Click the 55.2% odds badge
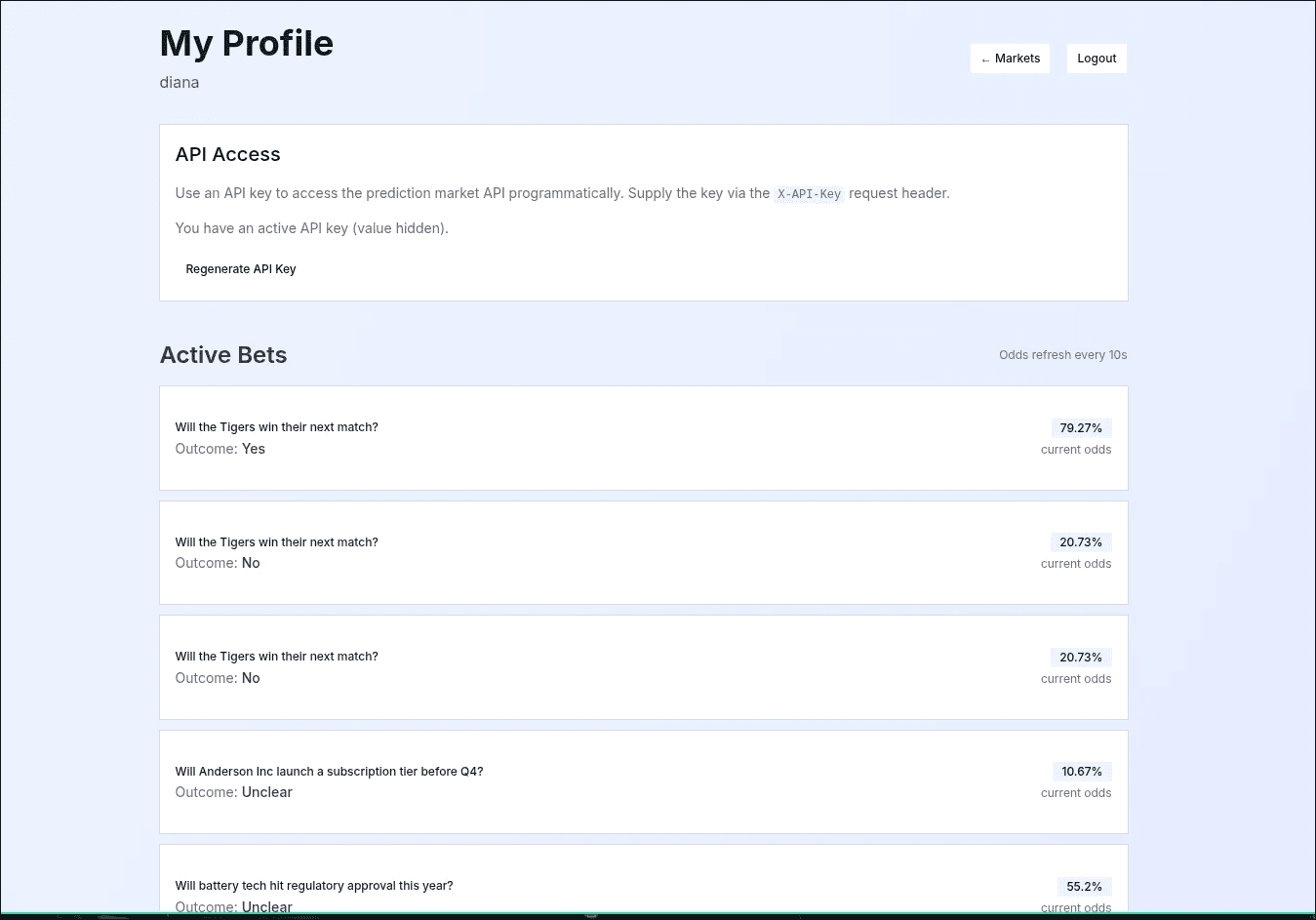 pyautogui.click(x=1084, y=887)
